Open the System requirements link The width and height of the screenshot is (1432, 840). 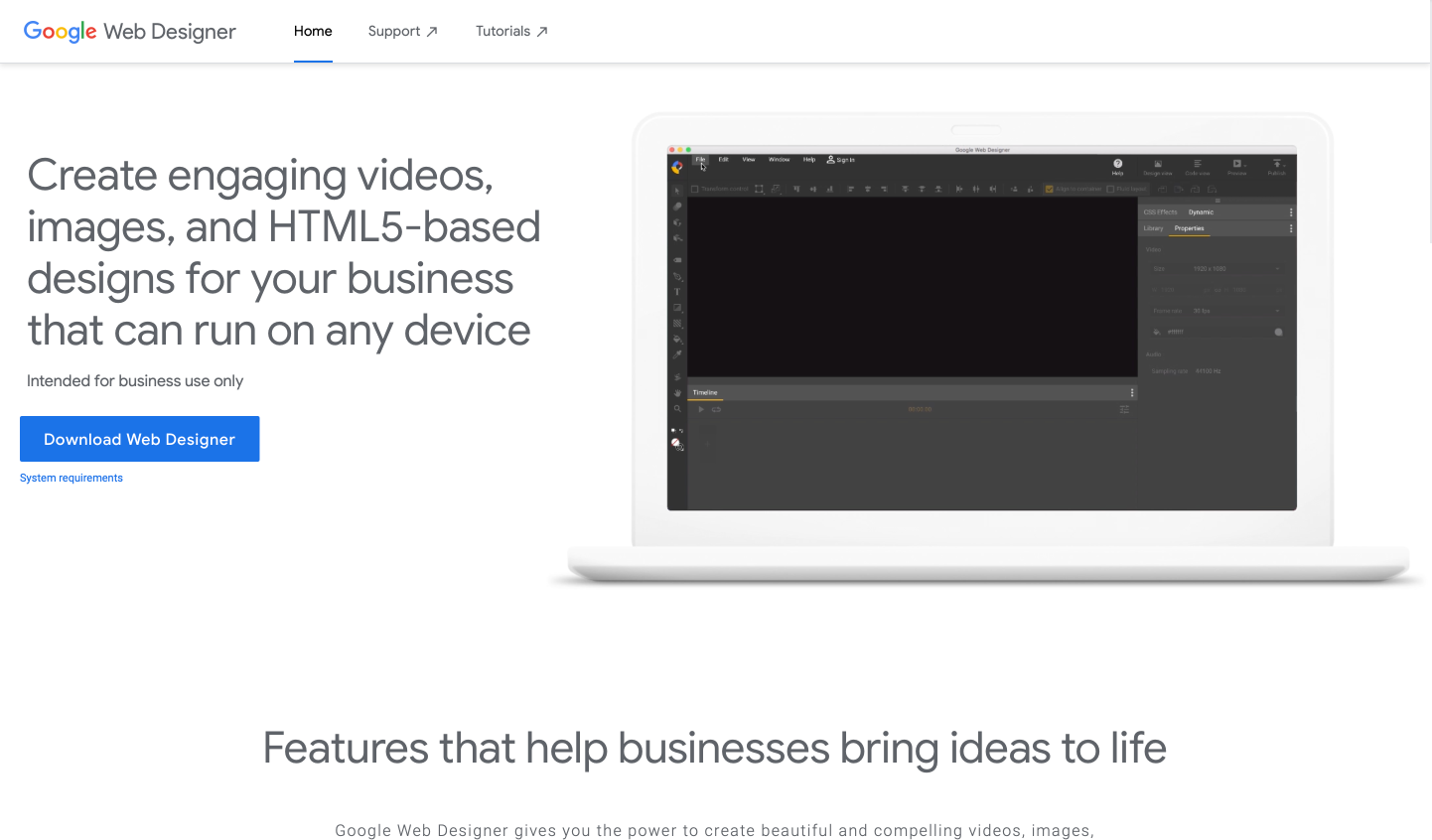click(x=71, y=478)
